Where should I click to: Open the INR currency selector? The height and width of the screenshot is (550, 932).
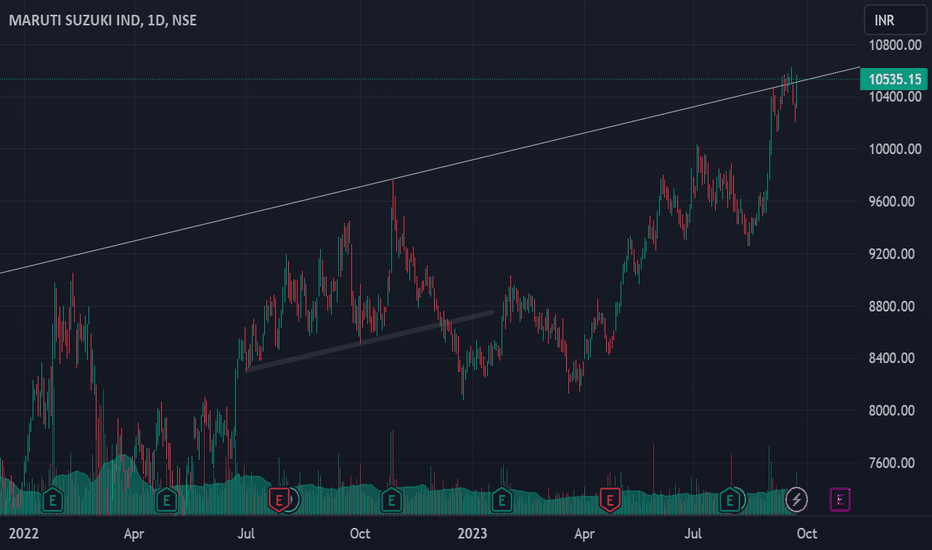895,20
